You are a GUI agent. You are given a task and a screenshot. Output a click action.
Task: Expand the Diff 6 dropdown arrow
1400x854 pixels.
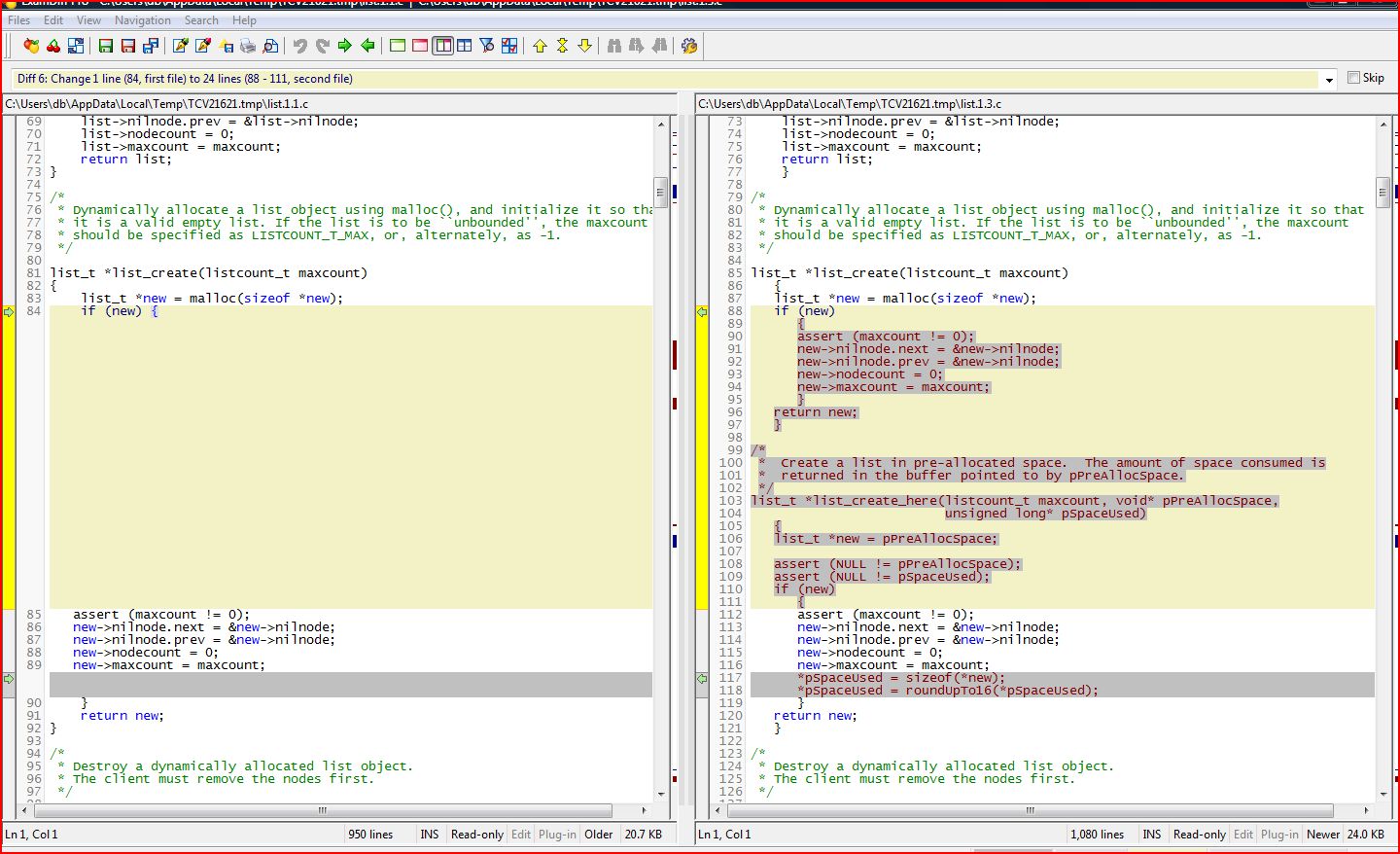point(1329,80)
